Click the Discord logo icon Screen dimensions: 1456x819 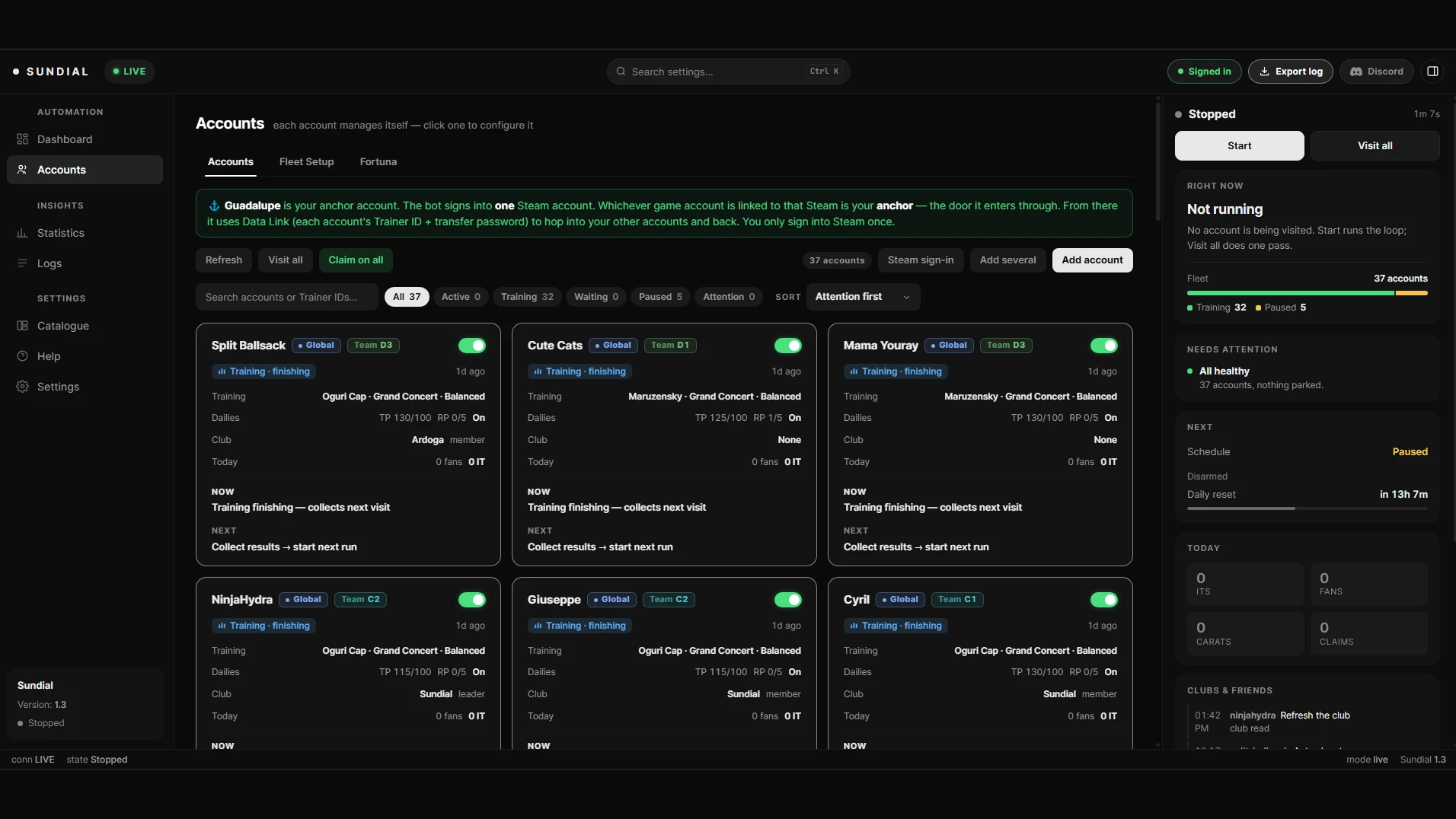(1356, 72)
